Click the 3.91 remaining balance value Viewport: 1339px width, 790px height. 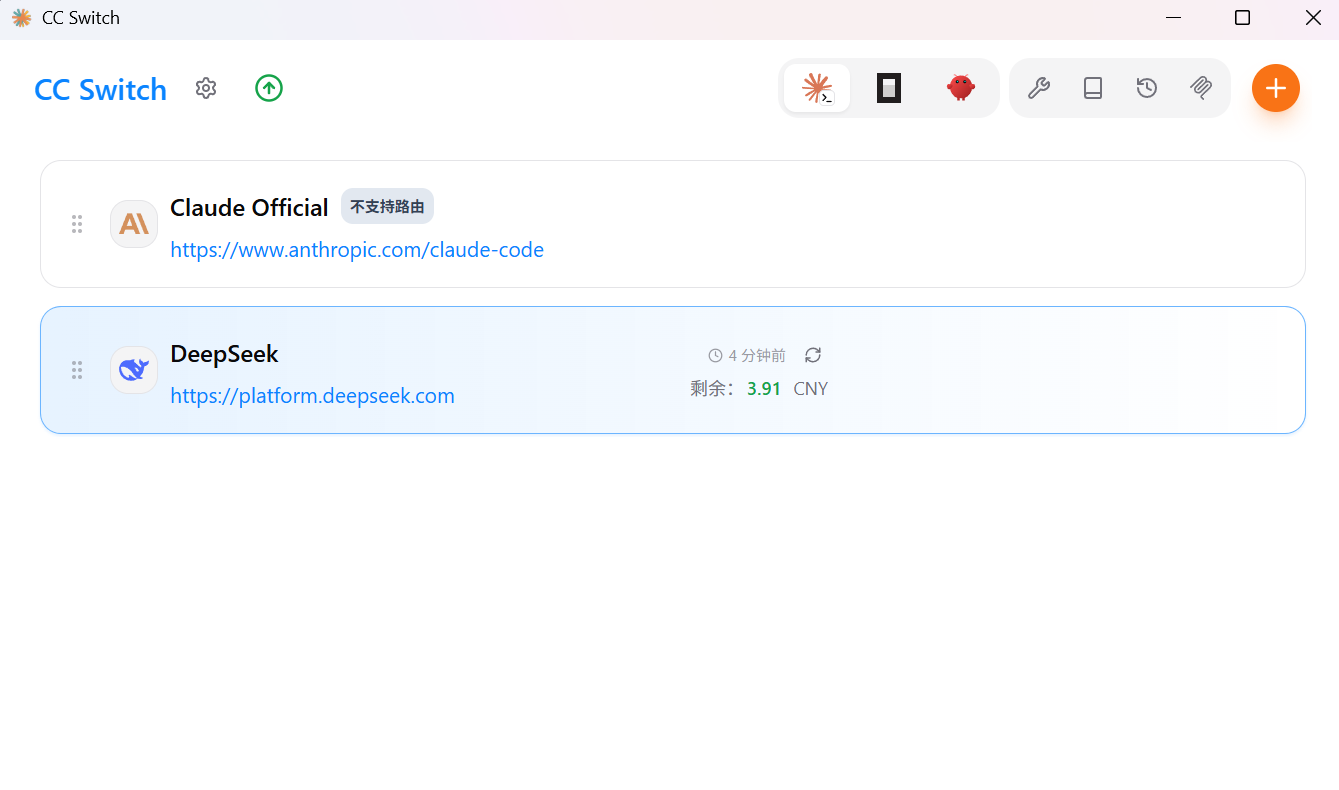764,389
